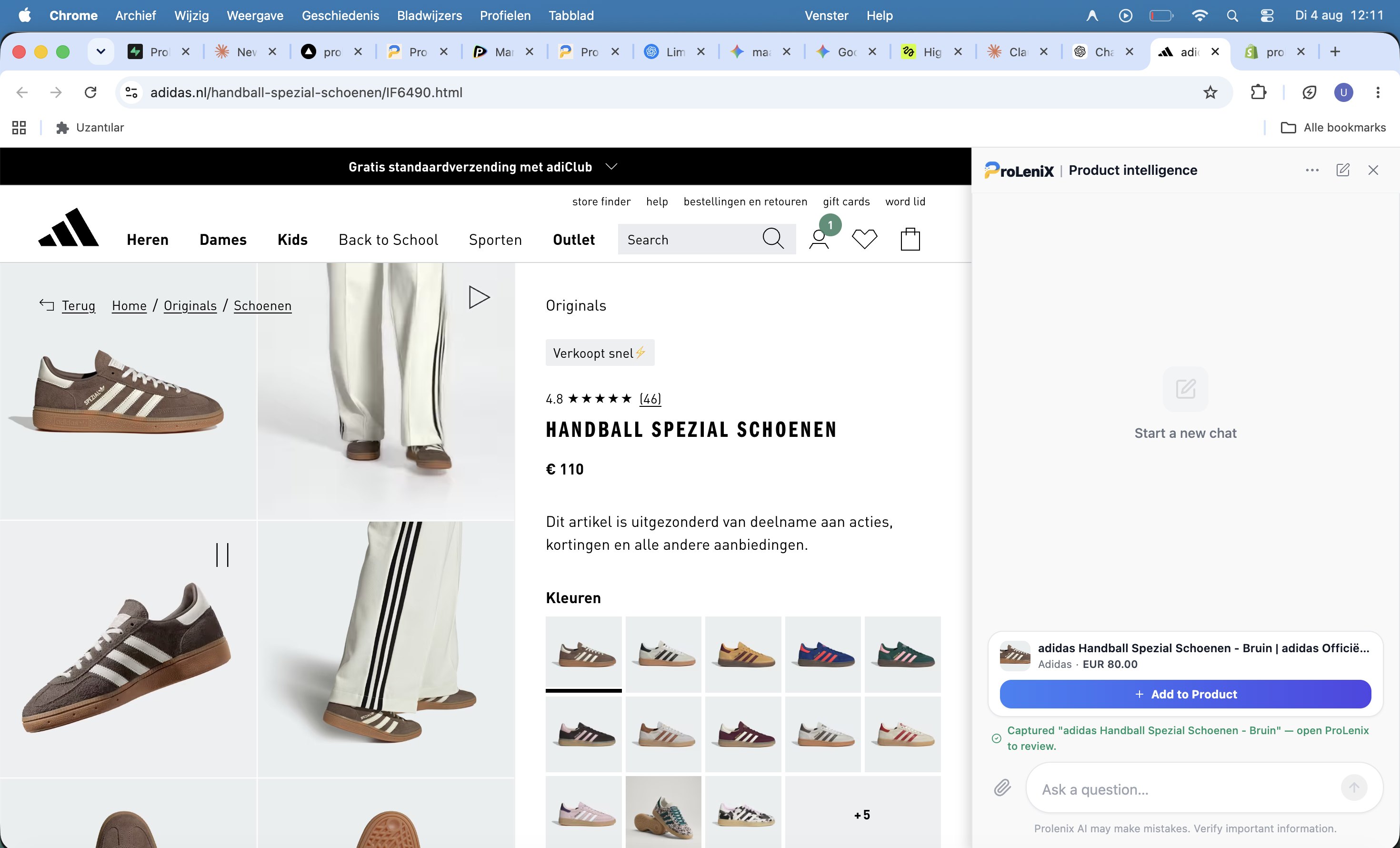Click the adidas logo
Image resolution: width=1400 pixels, height=848 pixels.
[68, 227]
